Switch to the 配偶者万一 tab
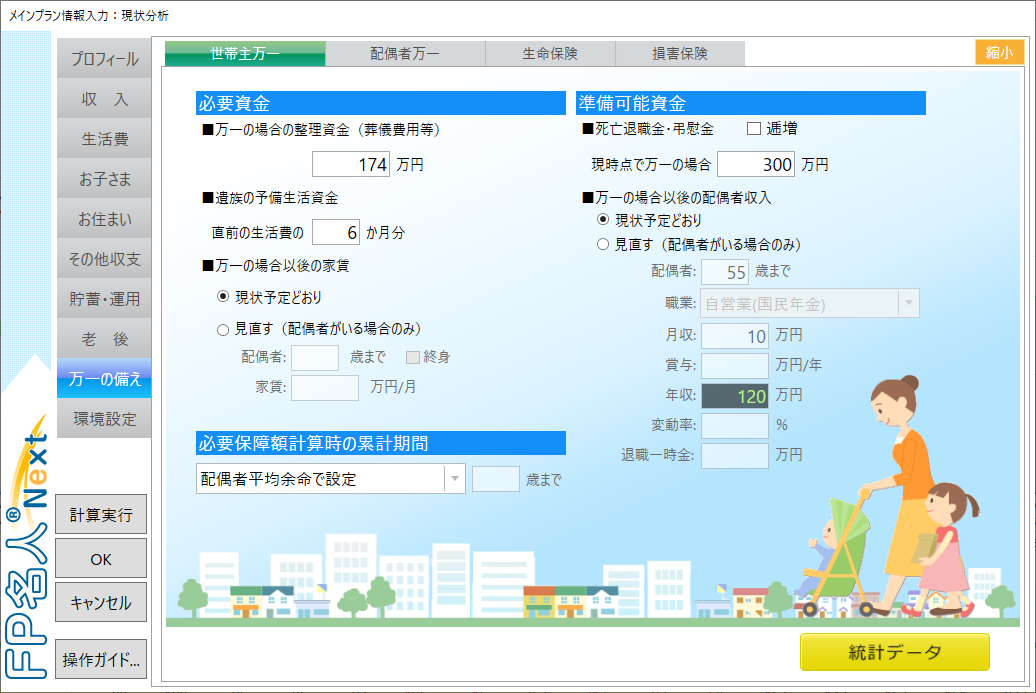Image resolution: width=1036 pixels, height=693 pixels. point(405,54)
